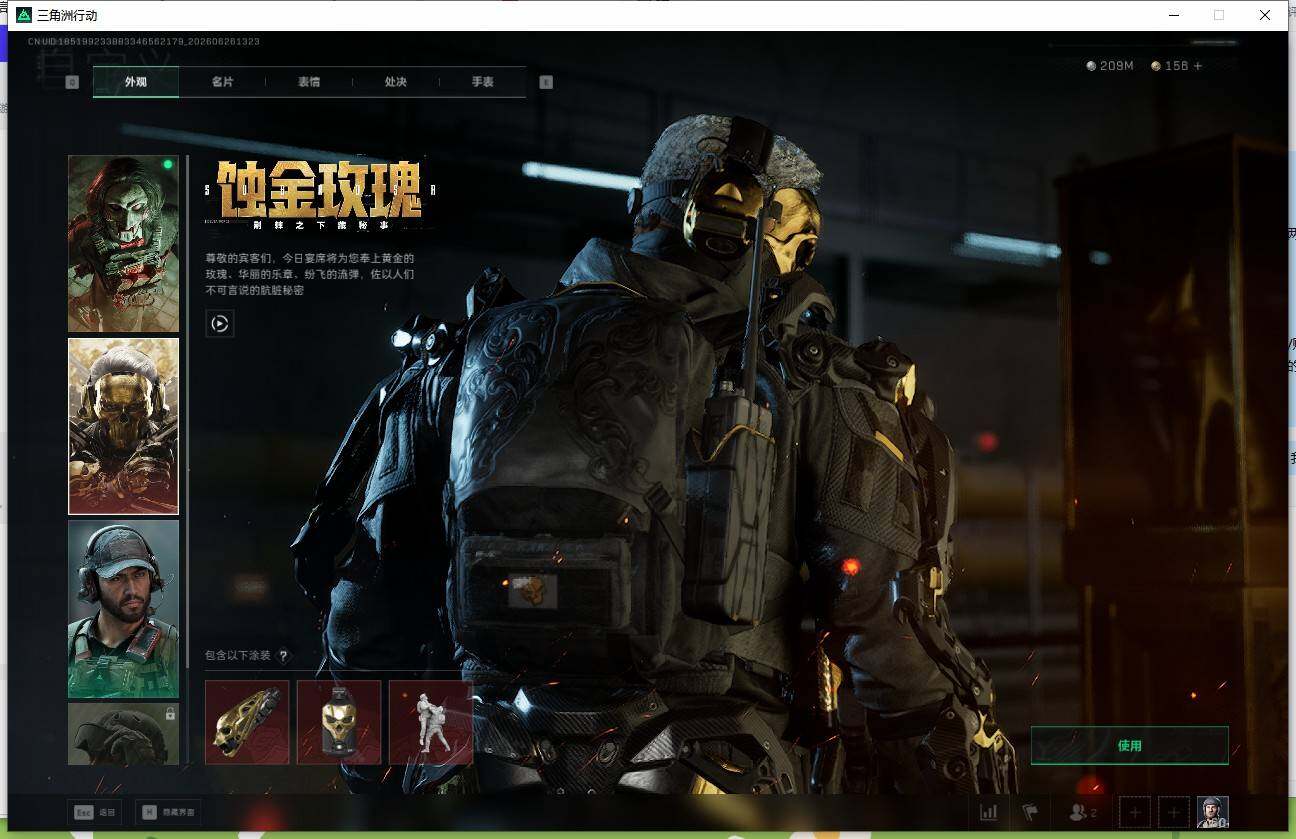Click the second empty squad slot plus
This screenshot has width=1296, height=839.
pos(1173,812)
